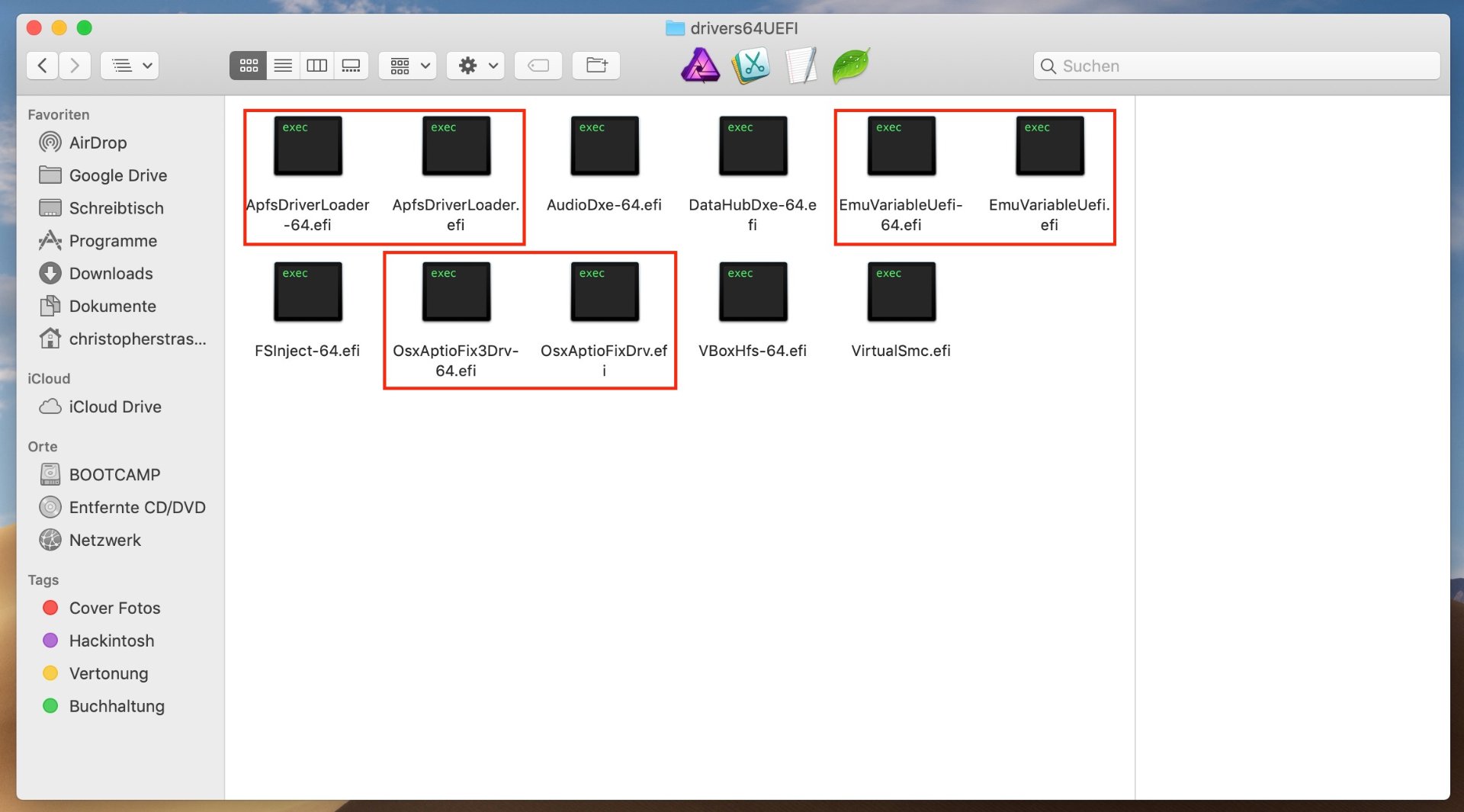Select the EmuVariableUefi-64.efi file icon
1464x812 pixels.
[901, 146]
